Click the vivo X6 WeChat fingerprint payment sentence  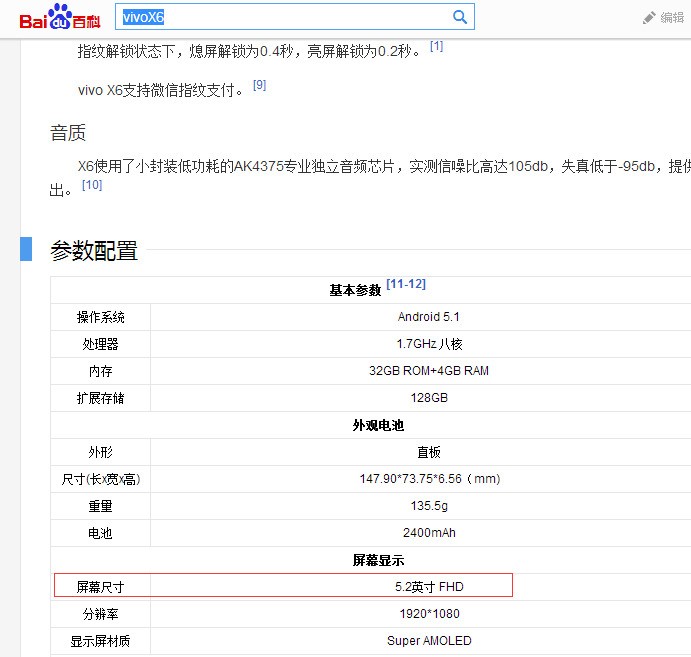click(x=160, y=90)
